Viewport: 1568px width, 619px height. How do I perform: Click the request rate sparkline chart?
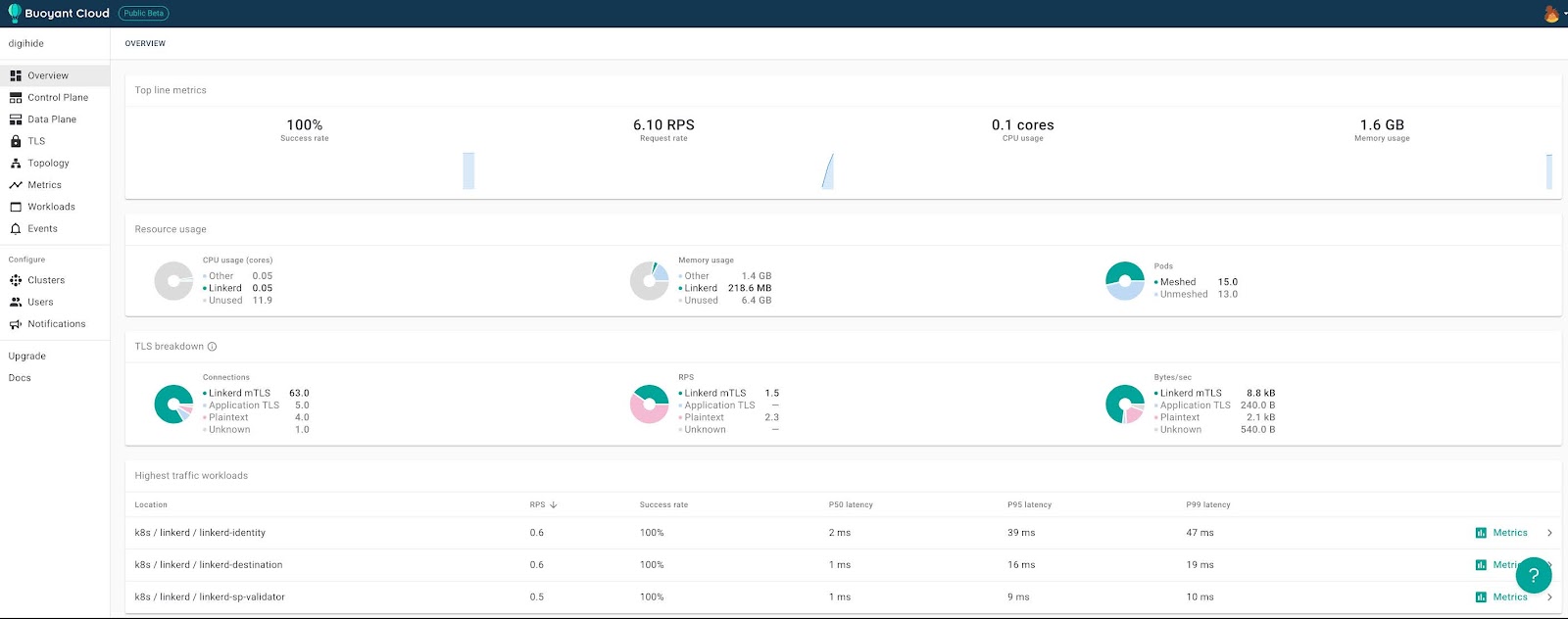(828, 170)
